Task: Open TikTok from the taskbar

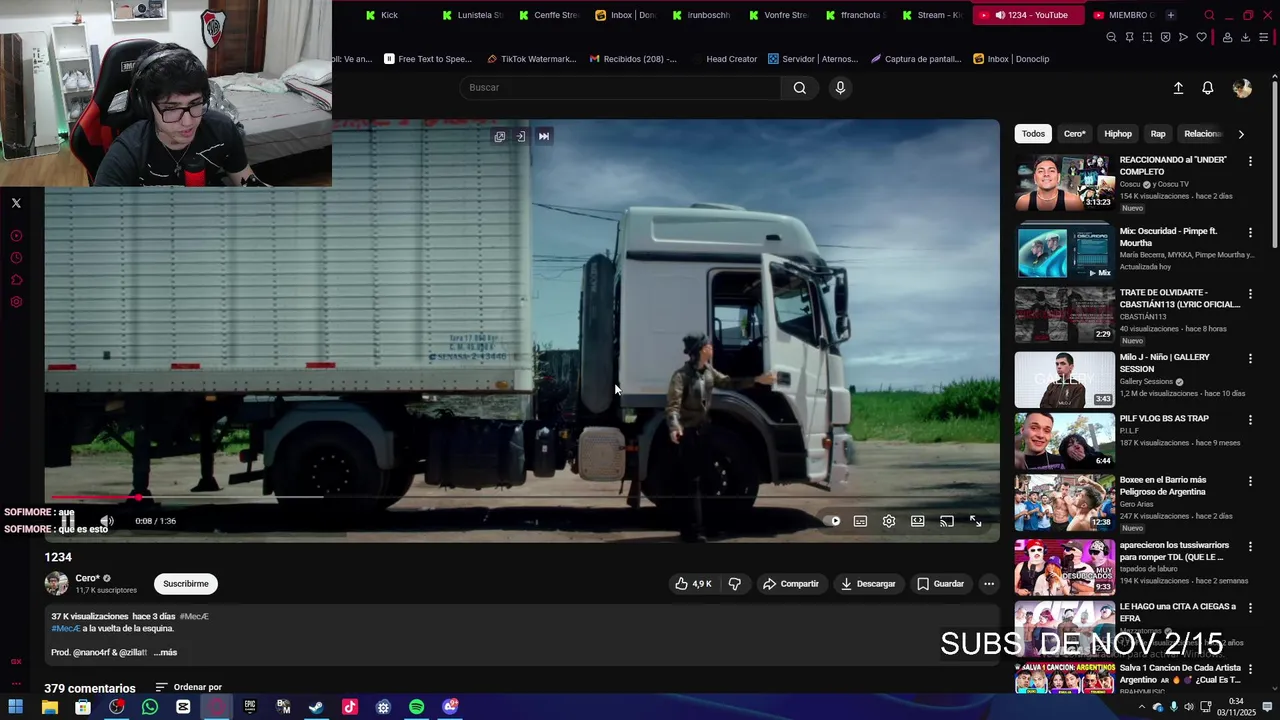Action: (350, 707)
